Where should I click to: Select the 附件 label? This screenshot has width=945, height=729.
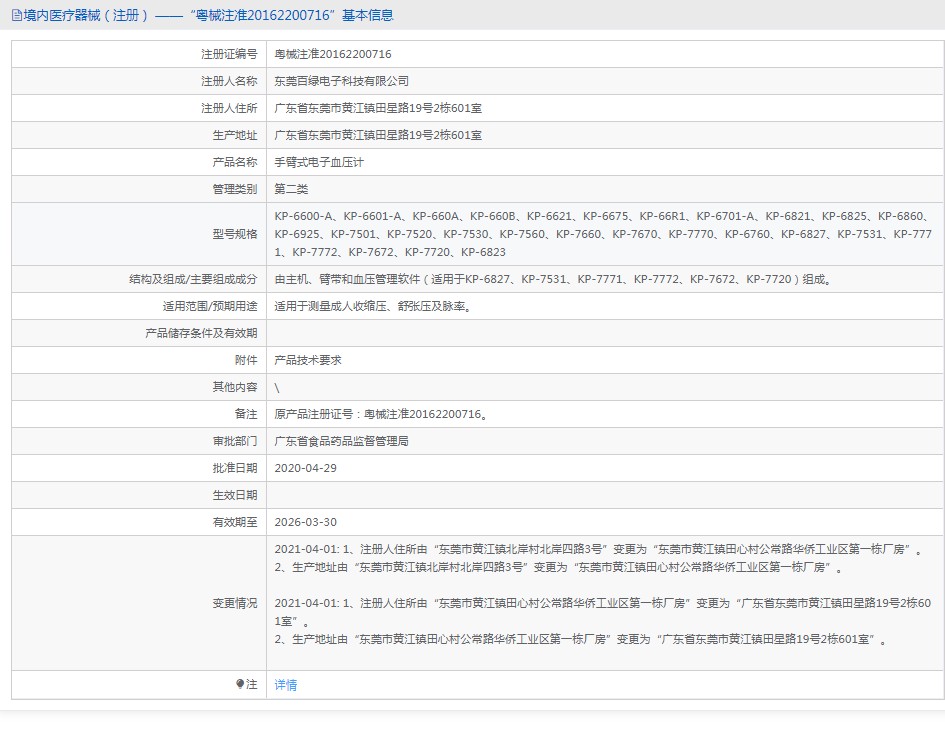246,360
